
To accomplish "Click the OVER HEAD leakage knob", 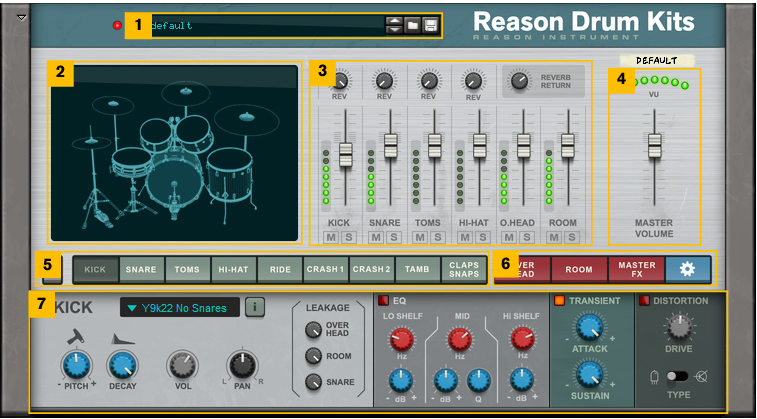I will 313,330.
